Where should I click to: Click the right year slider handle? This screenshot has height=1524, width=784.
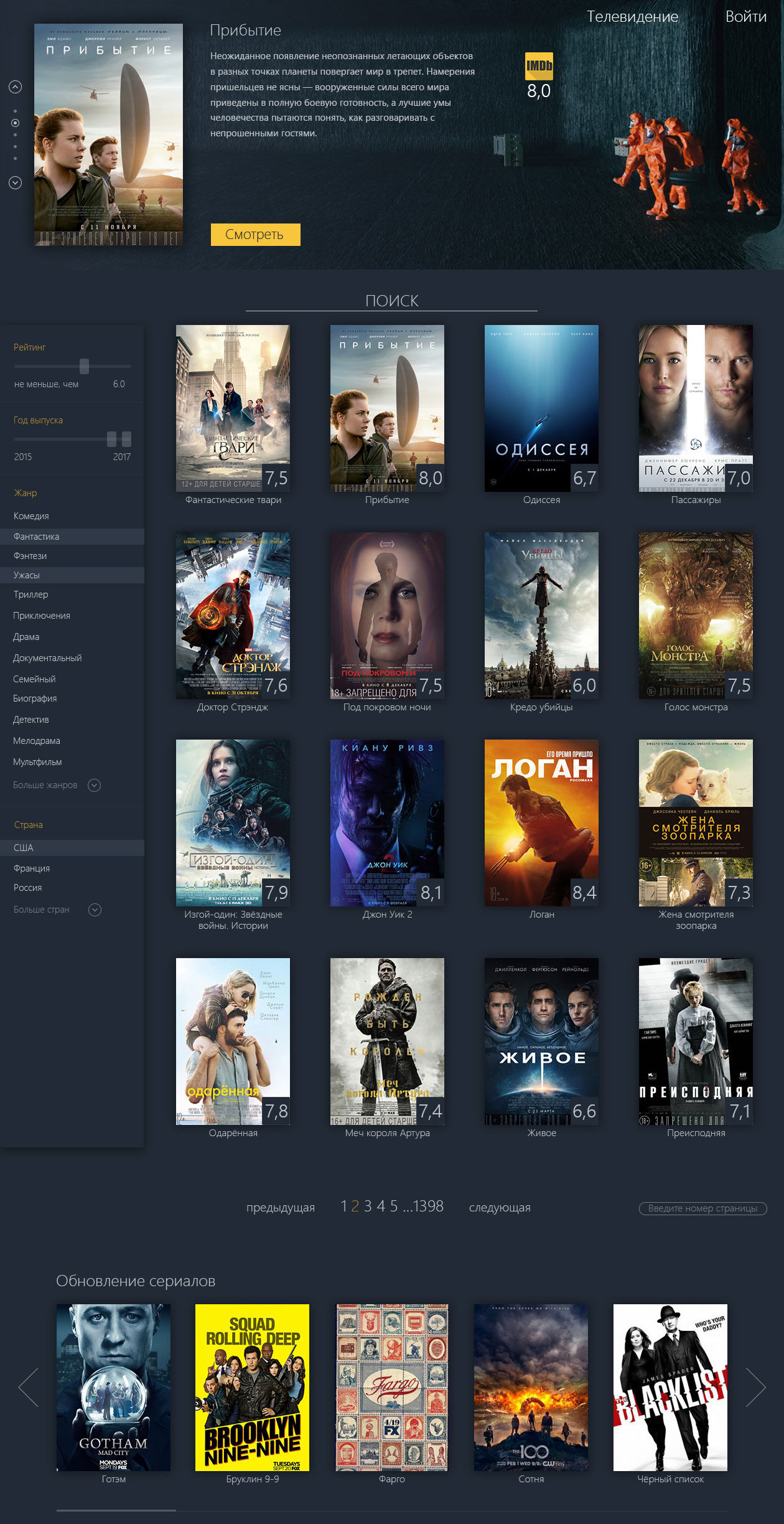coord(126,439)
